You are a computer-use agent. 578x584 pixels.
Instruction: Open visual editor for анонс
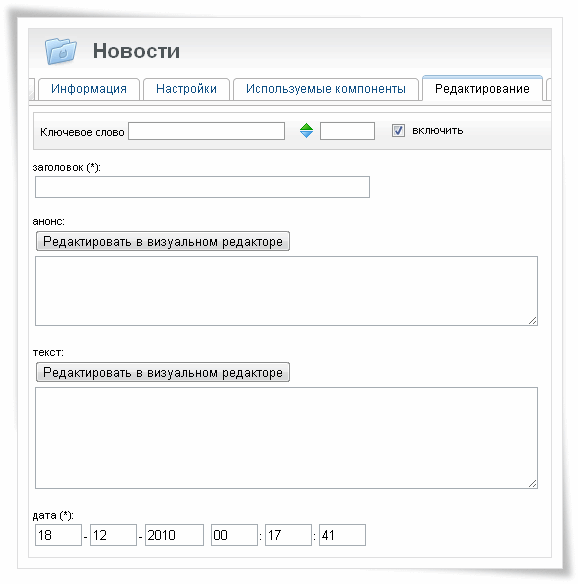163,241
